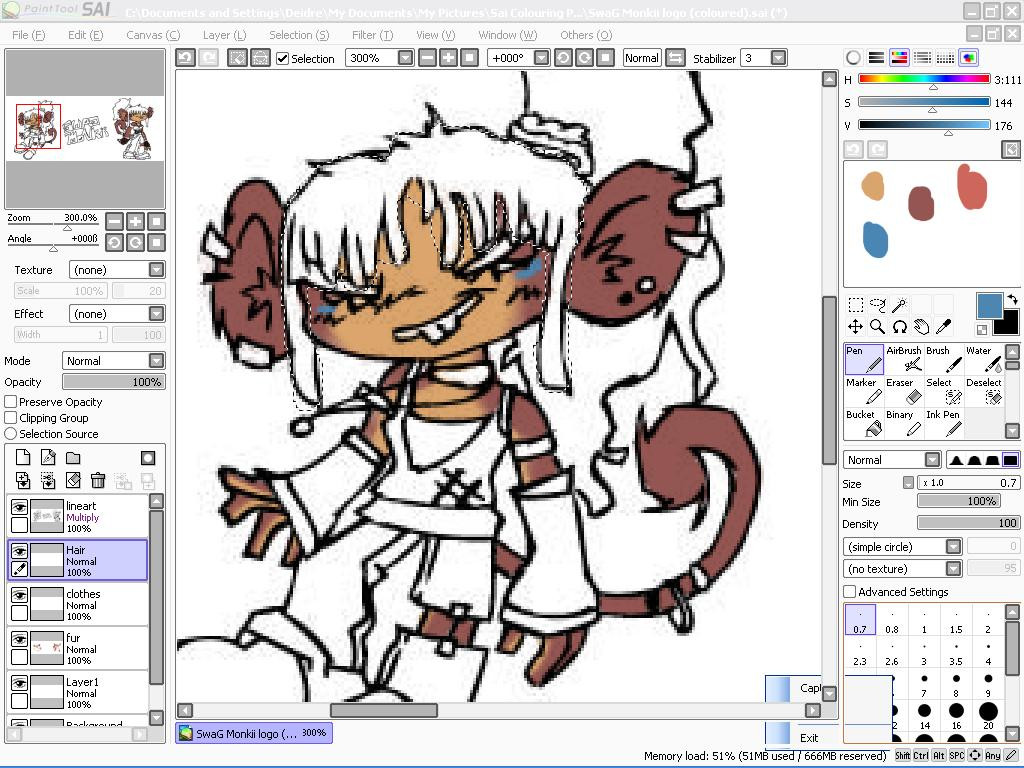Click the Hue slider bar
The image size is (1024, 768).
924,79
